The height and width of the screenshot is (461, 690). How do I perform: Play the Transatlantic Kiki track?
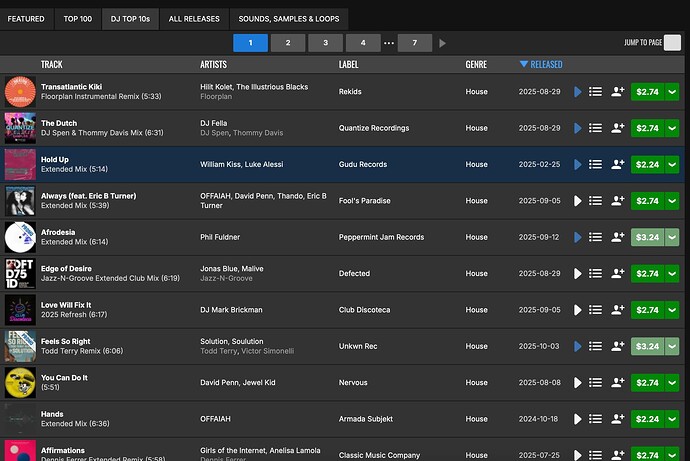(x=578, y=92)
